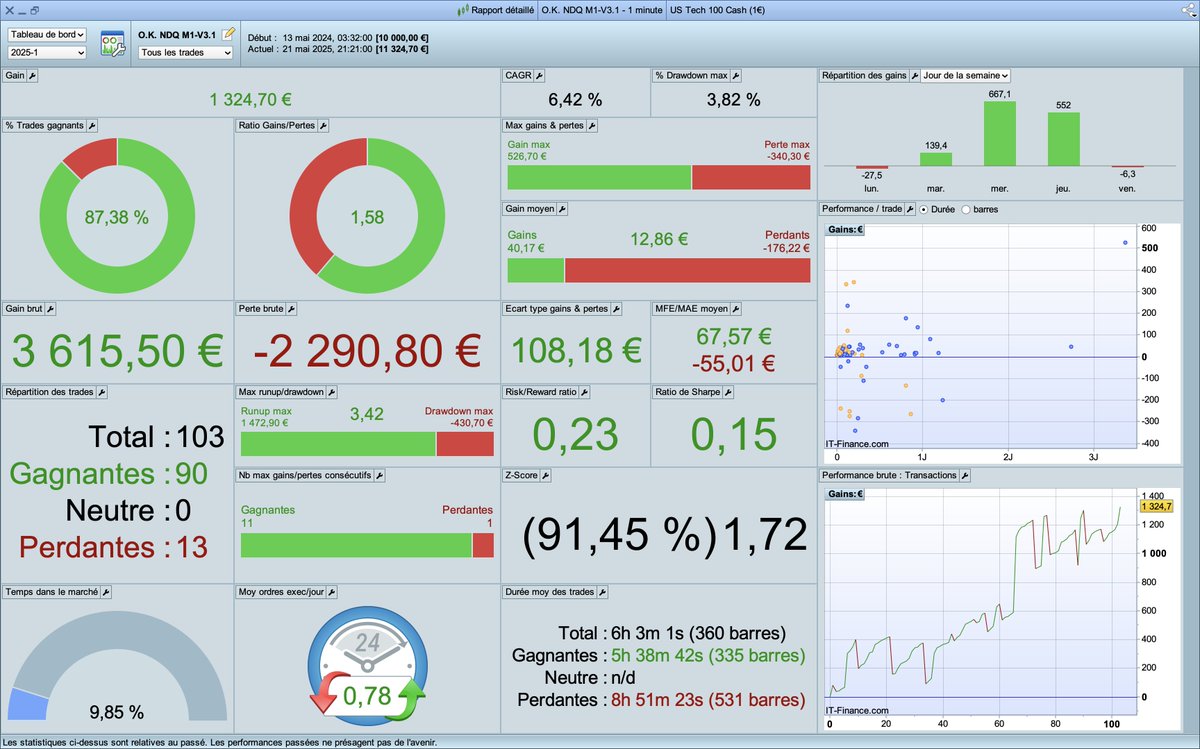Click wrench for Ecart type gains & pertes
This screenshot has height=749, width=1200.
click(x=616, y=309)
